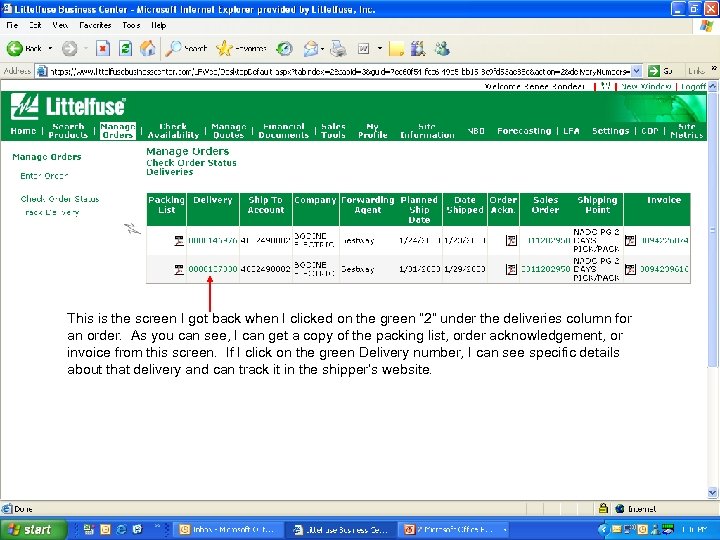720x540 pixels.
Task: Click the Littelfuse logo
Action: (x=68, y=106)
